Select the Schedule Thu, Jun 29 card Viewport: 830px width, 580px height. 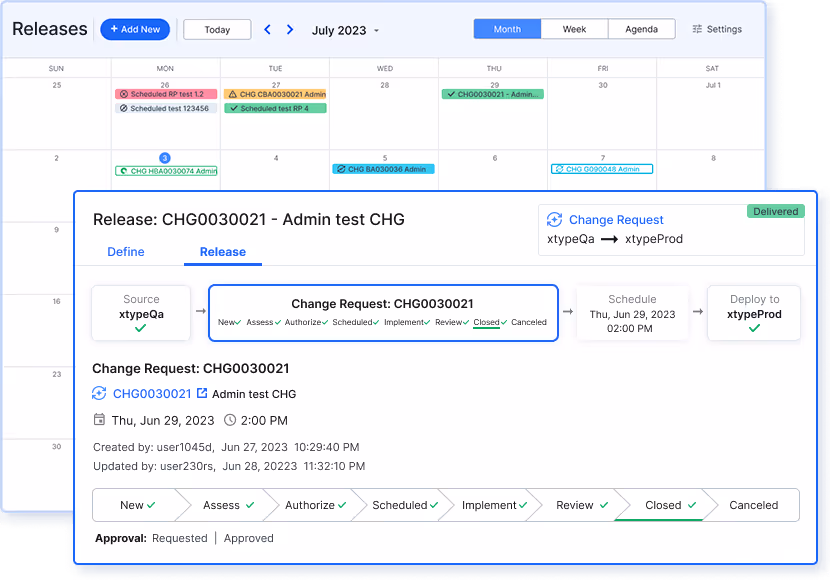coord(632,313)
